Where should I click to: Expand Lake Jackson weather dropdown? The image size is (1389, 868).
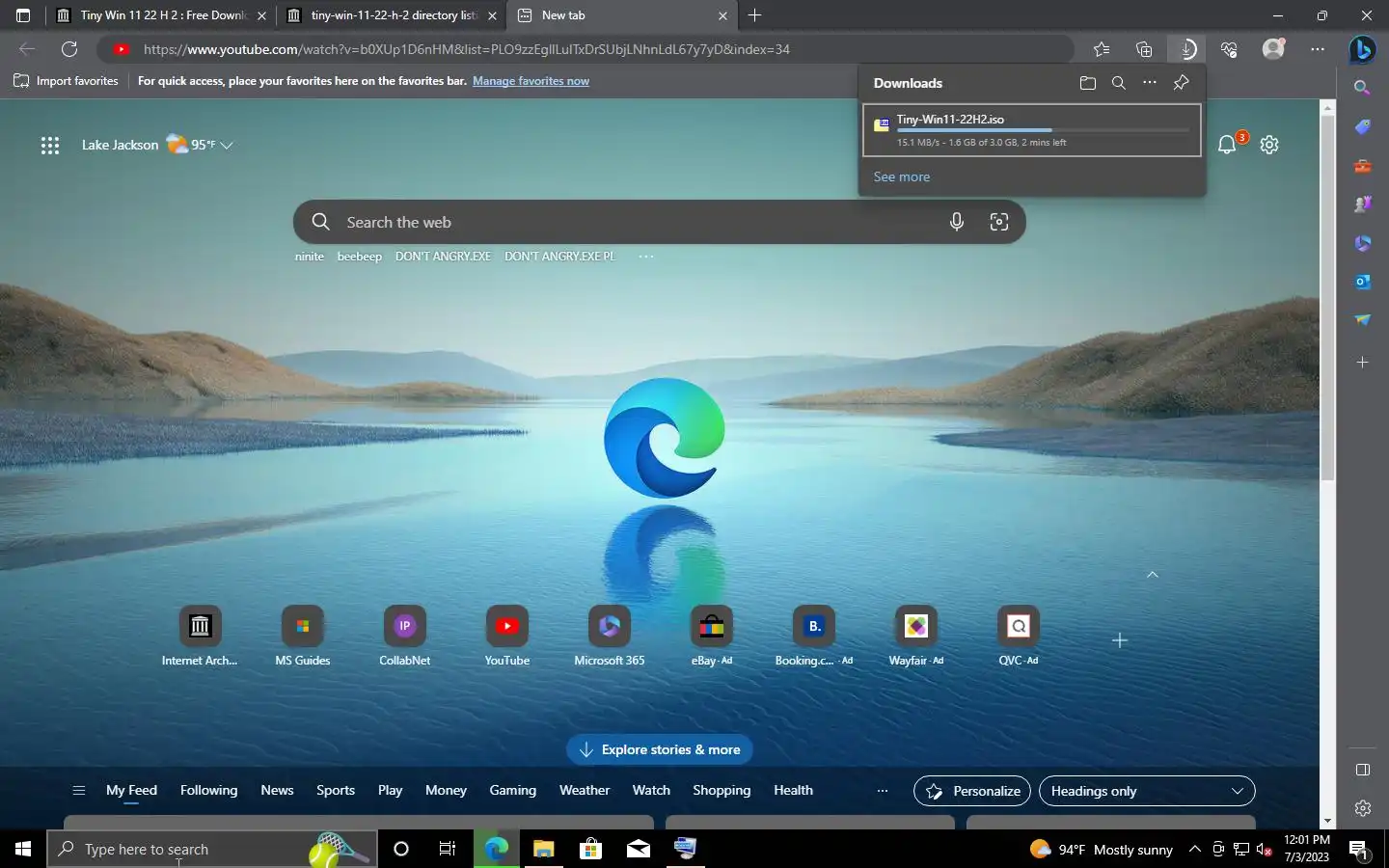click(227, 146)
